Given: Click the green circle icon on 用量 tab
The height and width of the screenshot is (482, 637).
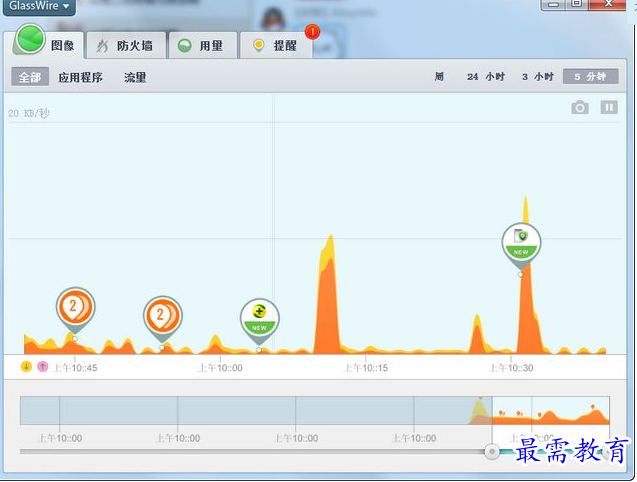Looking at the screenshot, I should pos(184,46).
